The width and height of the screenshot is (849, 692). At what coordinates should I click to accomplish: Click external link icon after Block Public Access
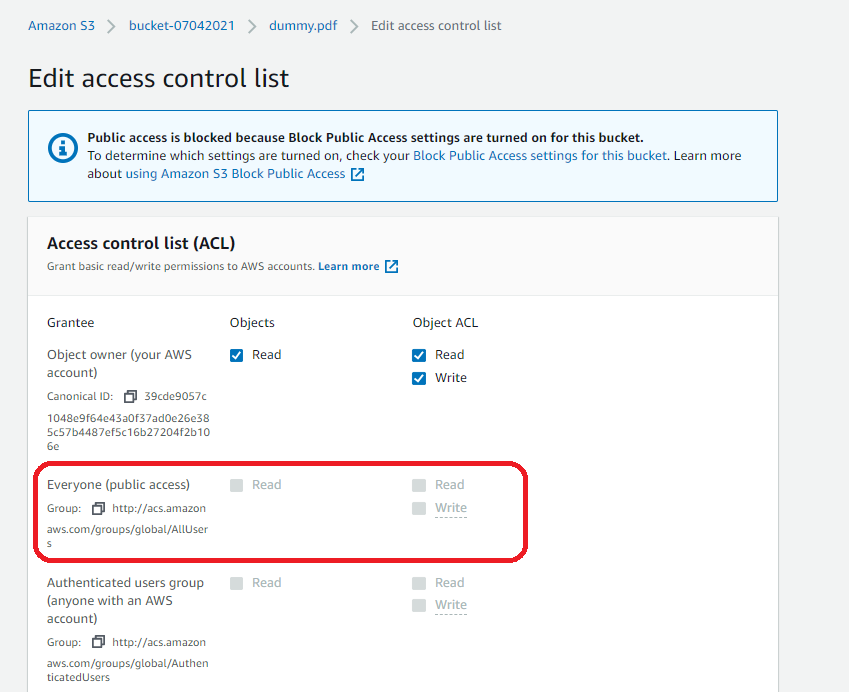(x=357, y=172)
